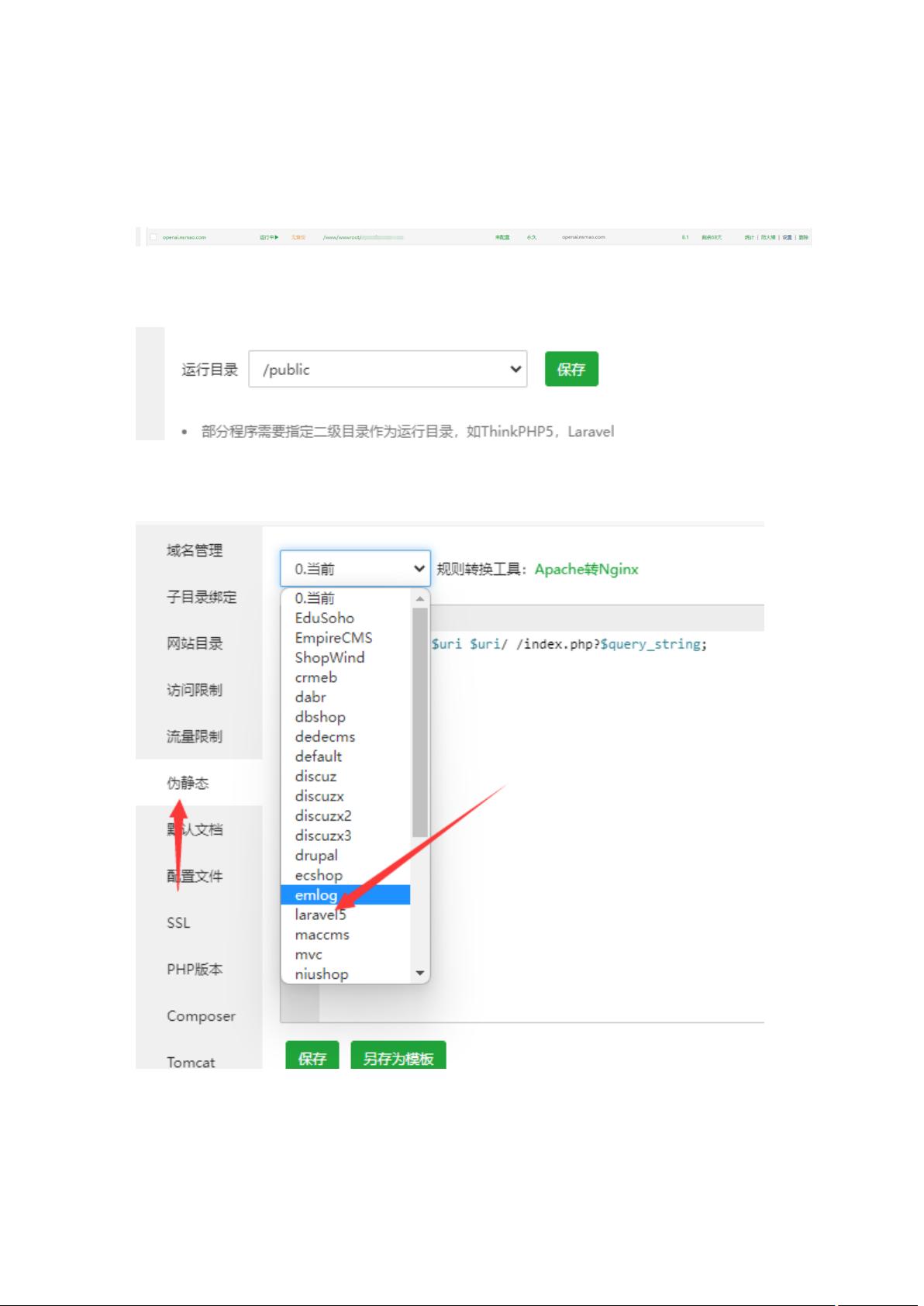Select the dbshop rewrite rule option
Viewport: 924px width, 1306px height.
pos(346,717)
